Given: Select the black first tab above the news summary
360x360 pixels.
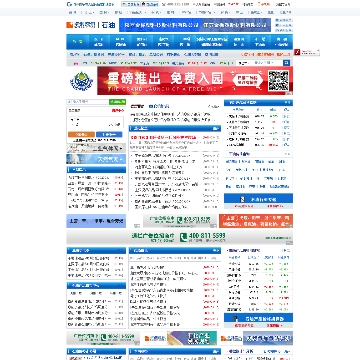Looking at the screenshot, I should click(137, 106).
